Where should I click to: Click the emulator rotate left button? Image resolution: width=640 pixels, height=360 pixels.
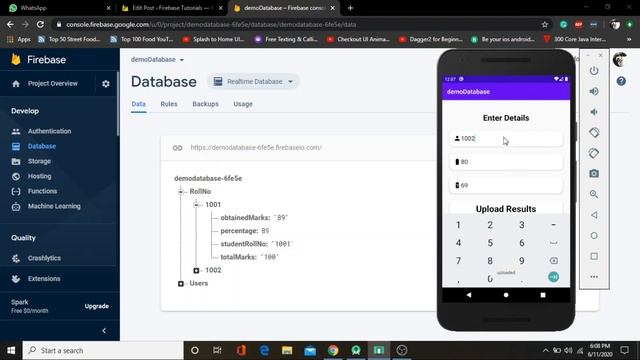[x=594, y=132]
